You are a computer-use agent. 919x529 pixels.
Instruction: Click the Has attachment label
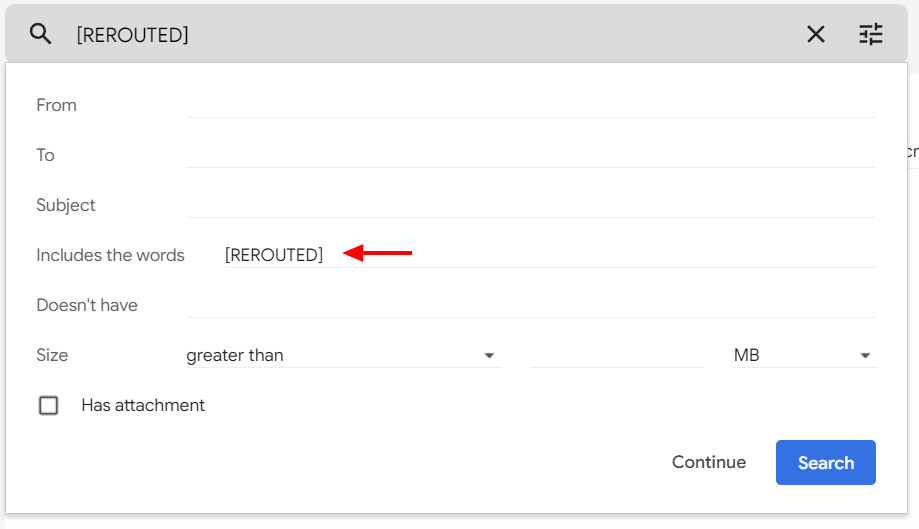(x=143, y=405)
